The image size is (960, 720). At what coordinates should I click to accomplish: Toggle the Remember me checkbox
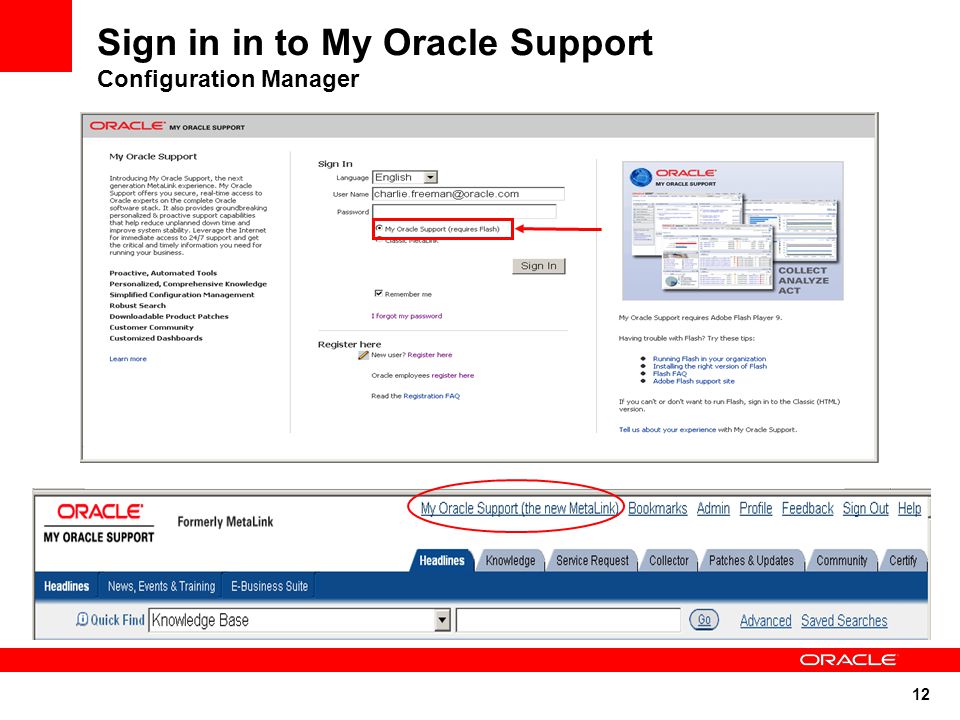pyautogui.click(x=378, y=294)
